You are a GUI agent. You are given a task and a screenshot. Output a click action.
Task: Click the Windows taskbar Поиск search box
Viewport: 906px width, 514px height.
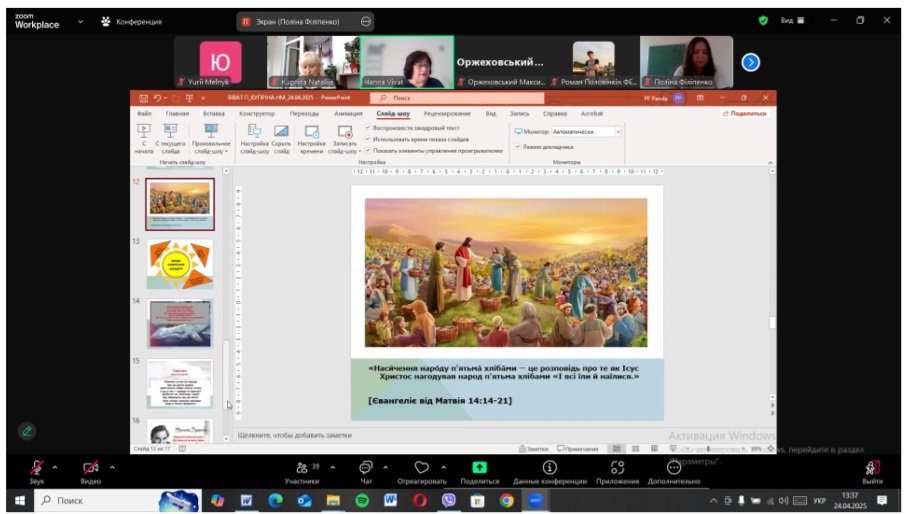(118, 501)
